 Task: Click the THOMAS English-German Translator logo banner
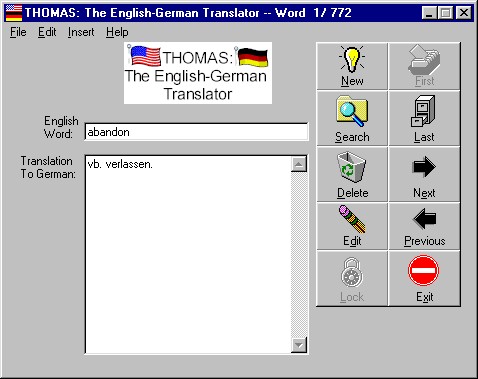click(x=198, y=73)
